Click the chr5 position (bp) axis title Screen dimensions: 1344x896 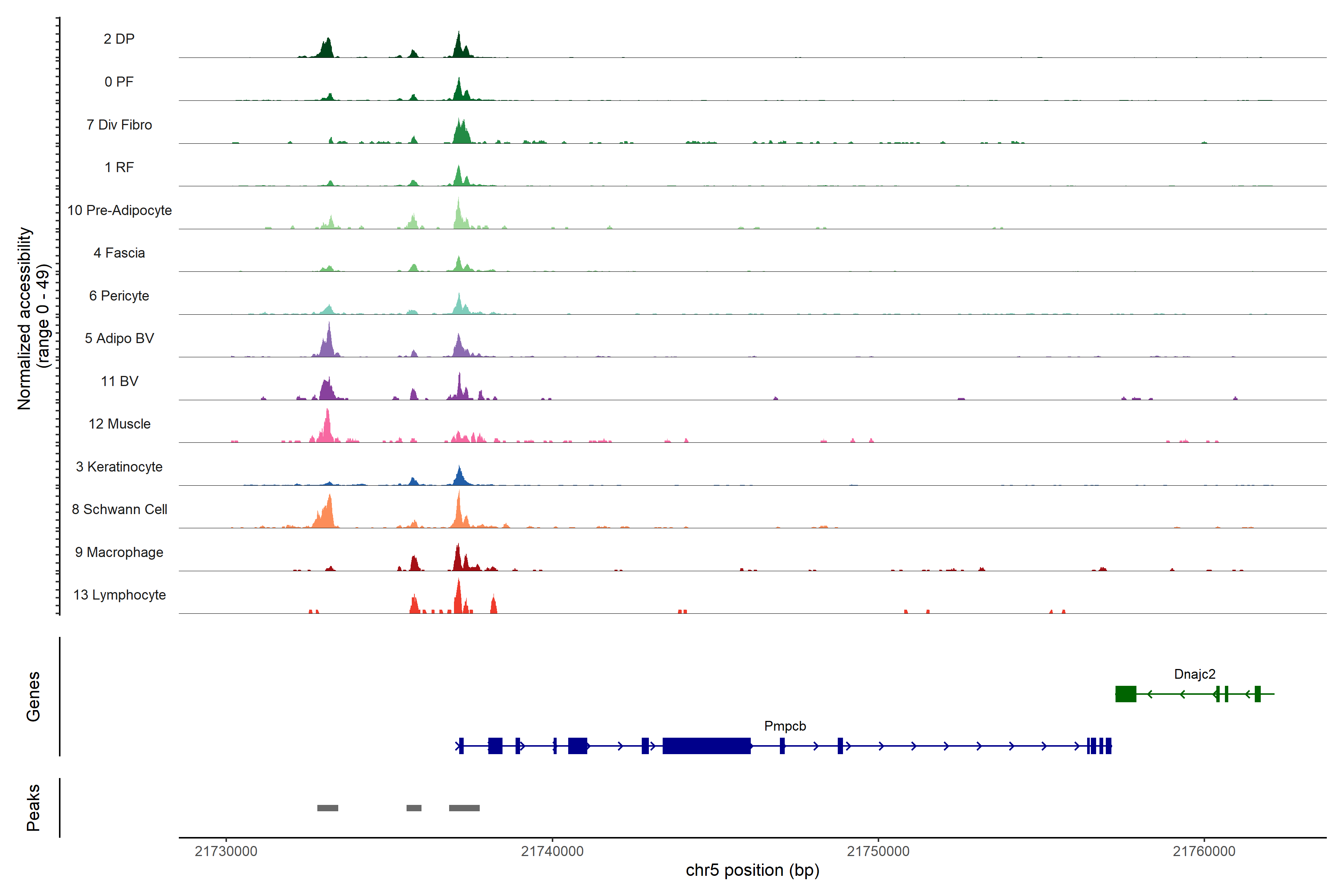point(752,870)
